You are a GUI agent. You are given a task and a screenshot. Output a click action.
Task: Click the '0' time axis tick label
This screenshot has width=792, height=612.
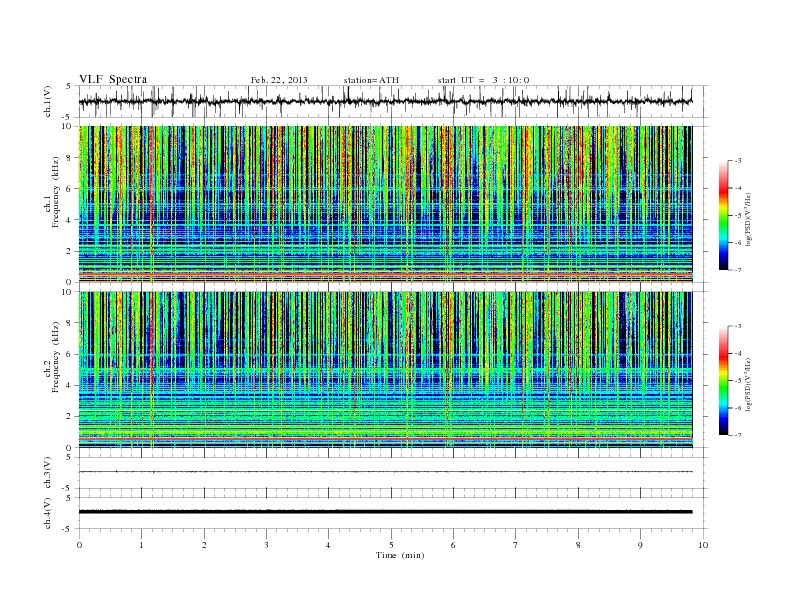click(x=79, y=545)
